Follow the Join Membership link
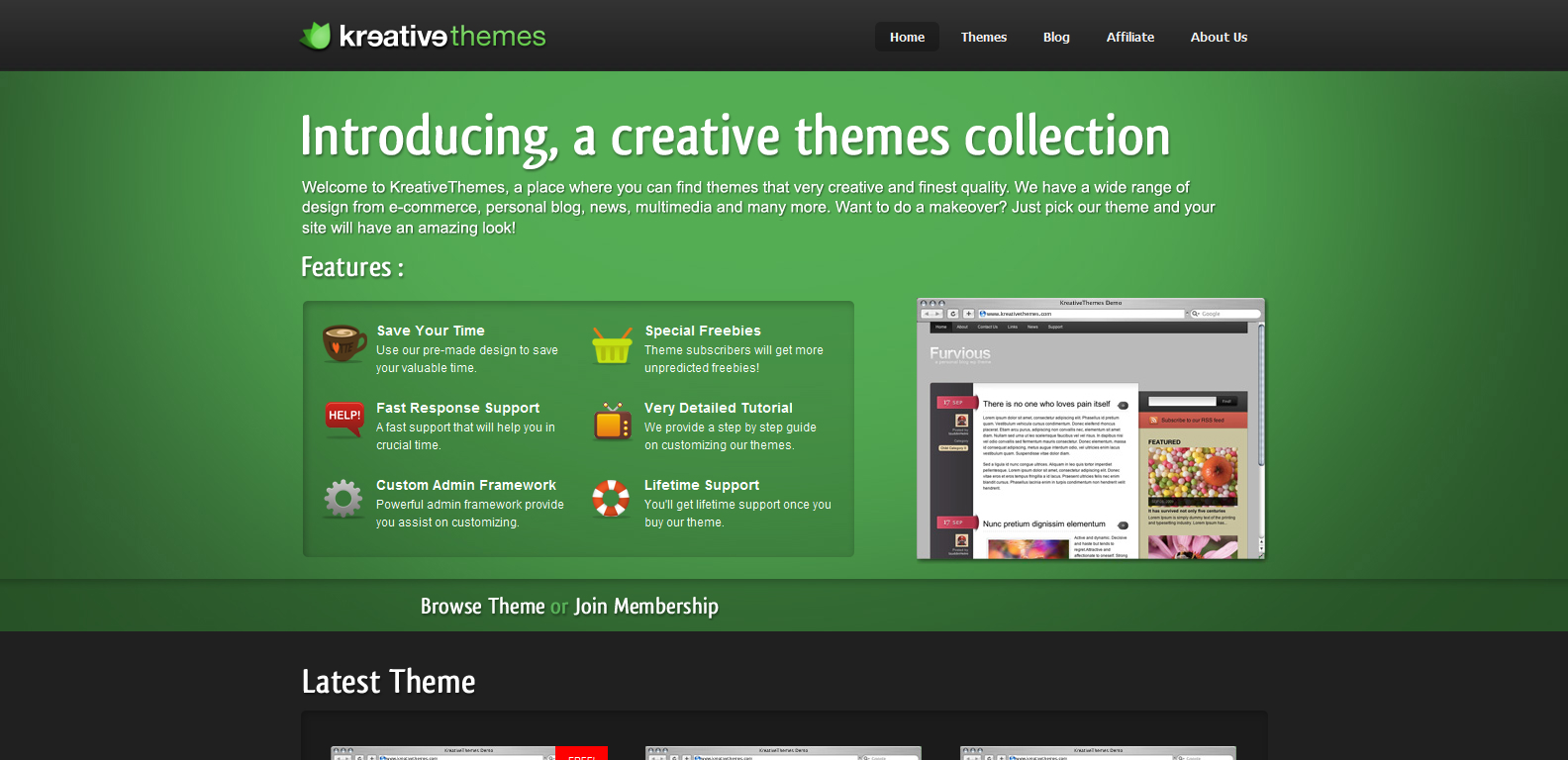 pos(646,606)
